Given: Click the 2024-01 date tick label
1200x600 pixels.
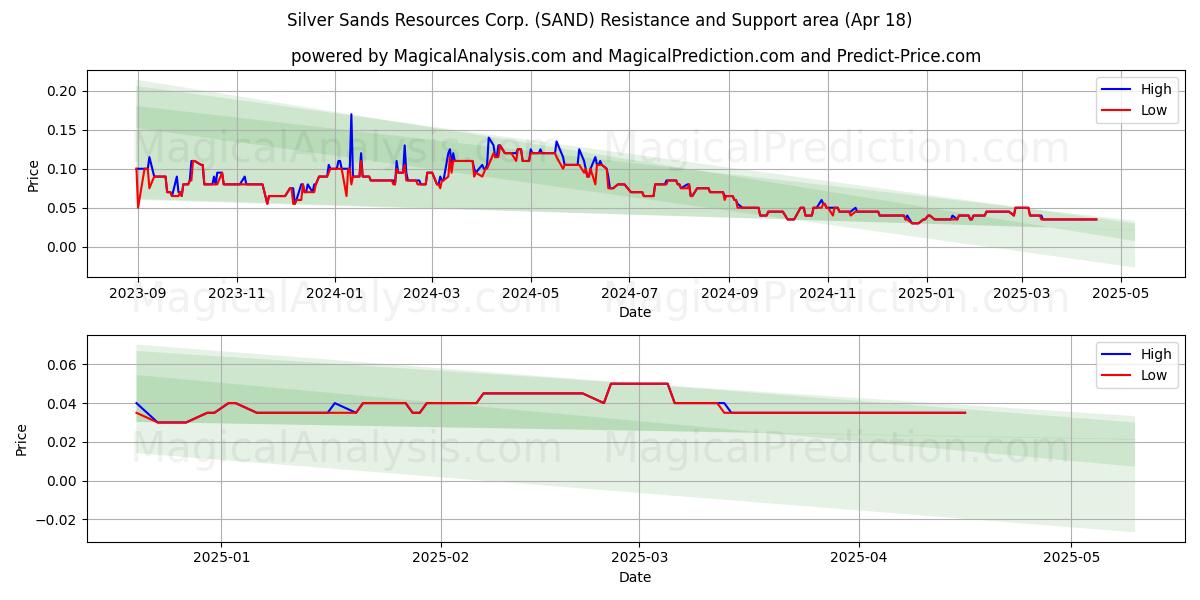Looking at the screenshot, I should [334, 294].
